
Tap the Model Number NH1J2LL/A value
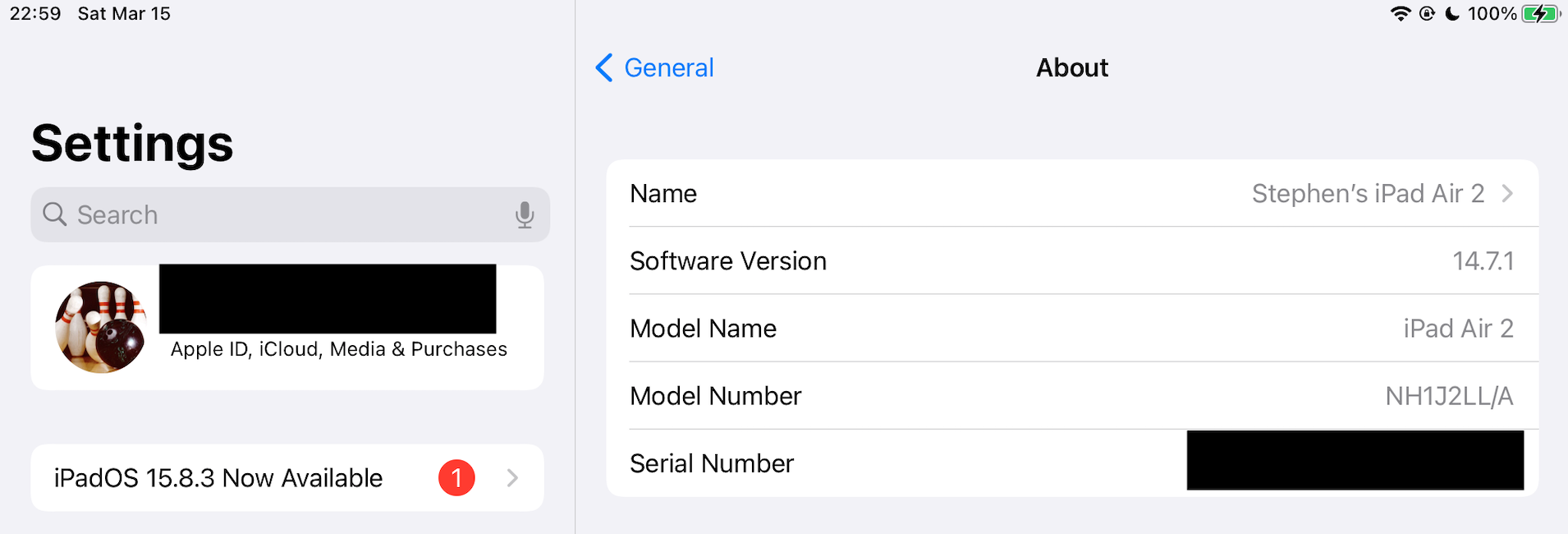pyautogui.click(x=1448, y=396)
